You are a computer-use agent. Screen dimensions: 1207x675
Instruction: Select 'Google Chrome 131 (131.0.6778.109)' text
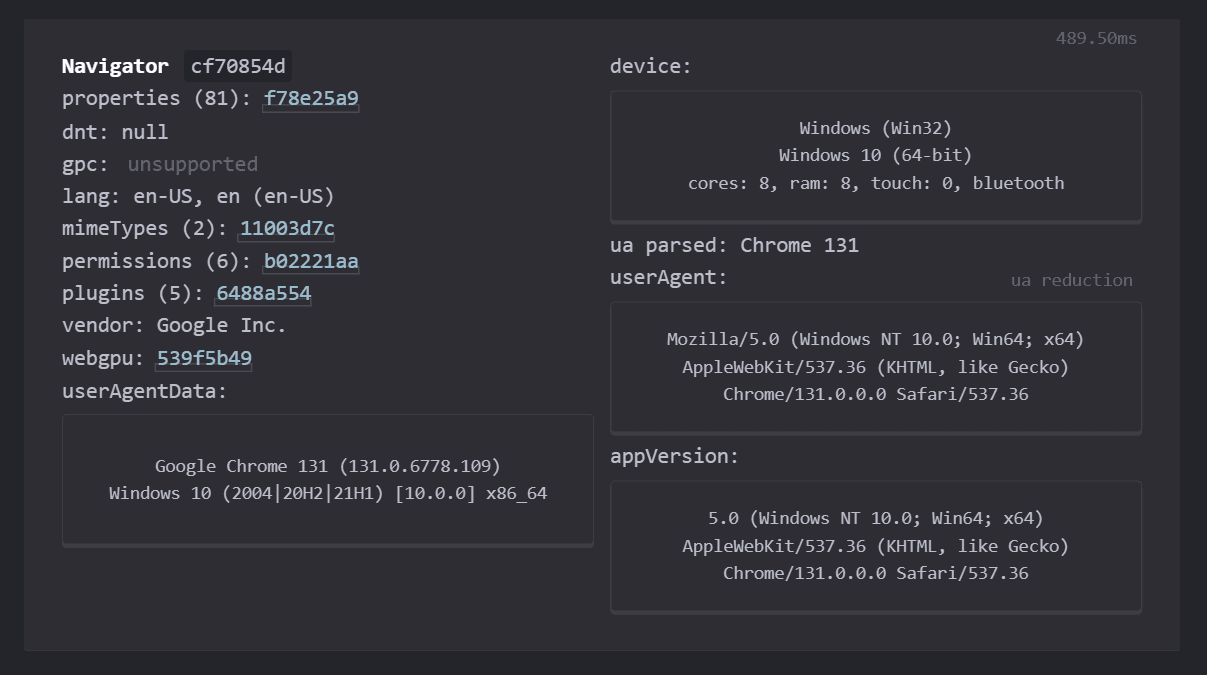328,466
